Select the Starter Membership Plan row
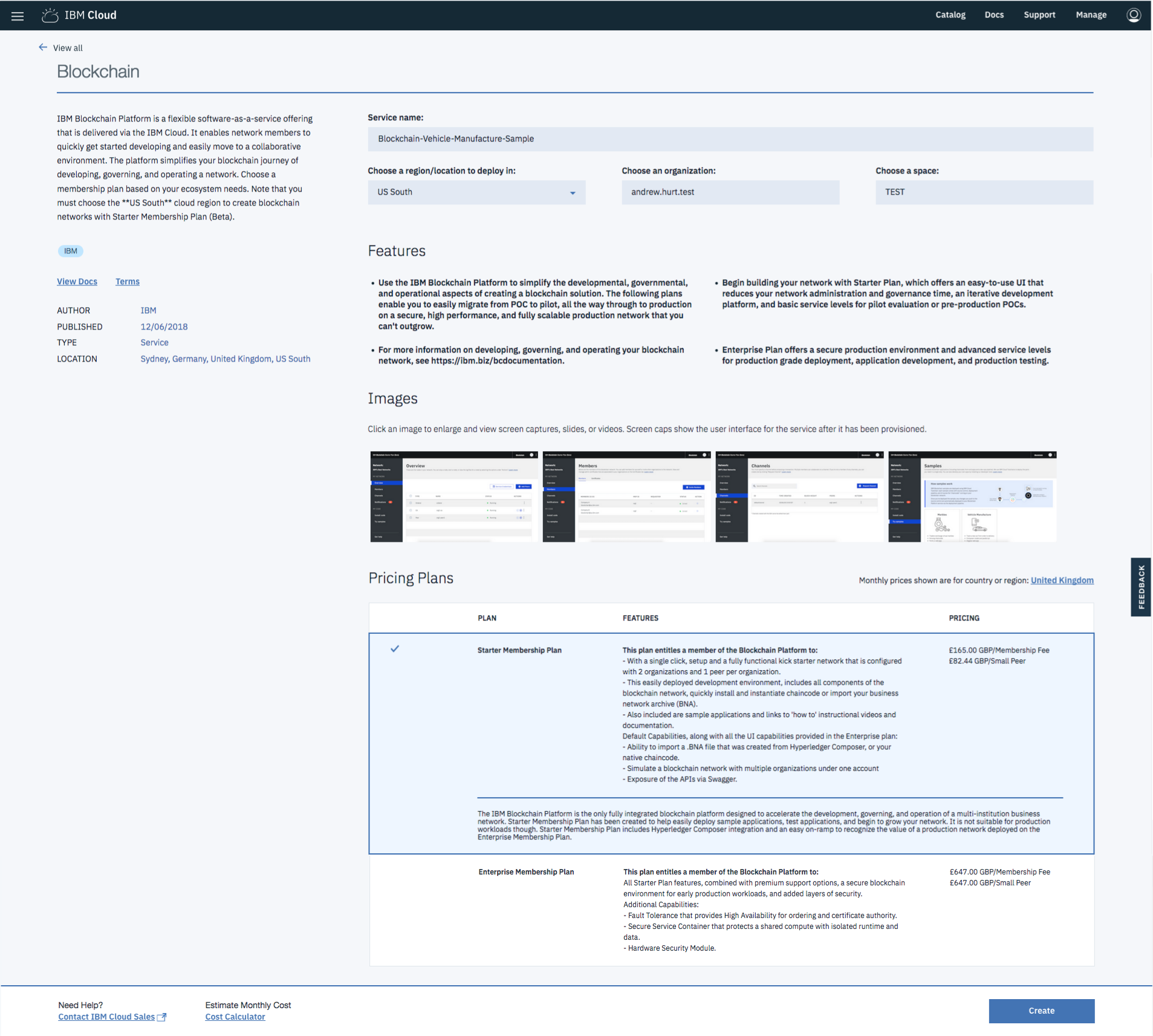1153x1036 pixels. (731, 743)
